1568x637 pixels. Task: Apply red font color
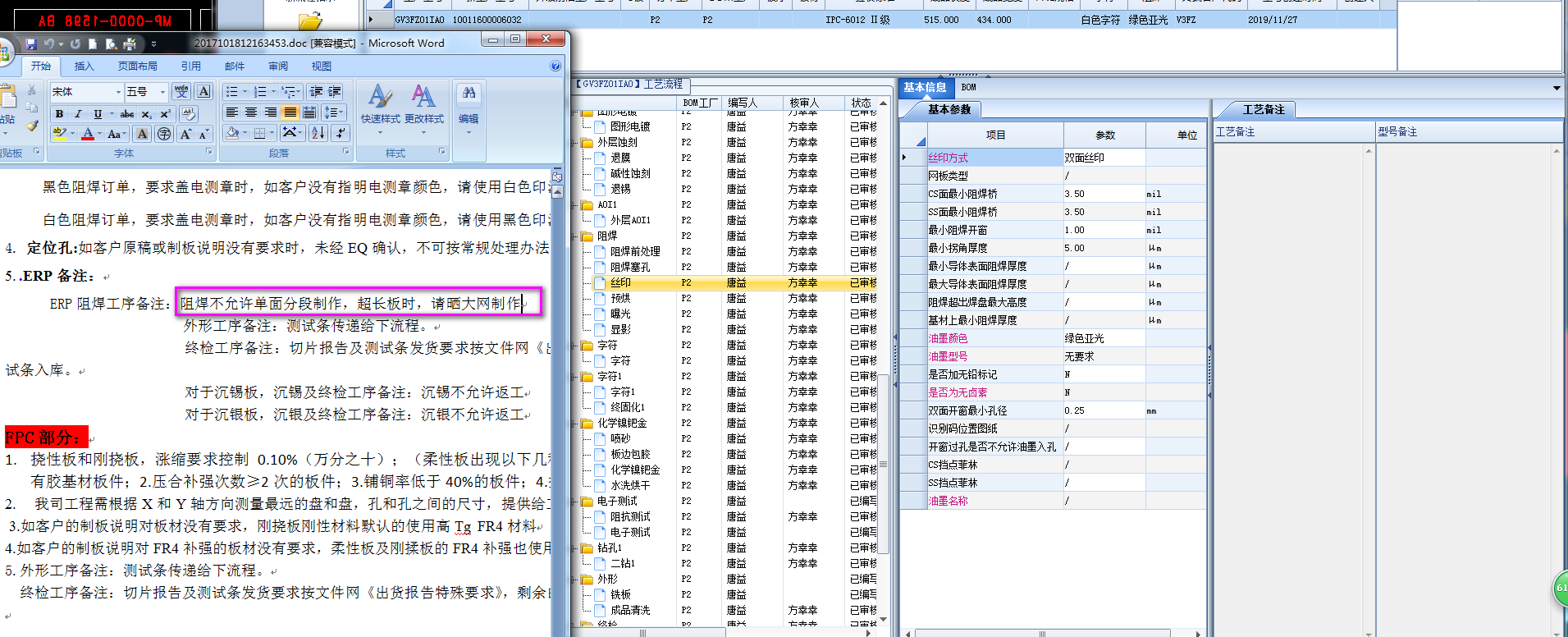coord(88,134)
